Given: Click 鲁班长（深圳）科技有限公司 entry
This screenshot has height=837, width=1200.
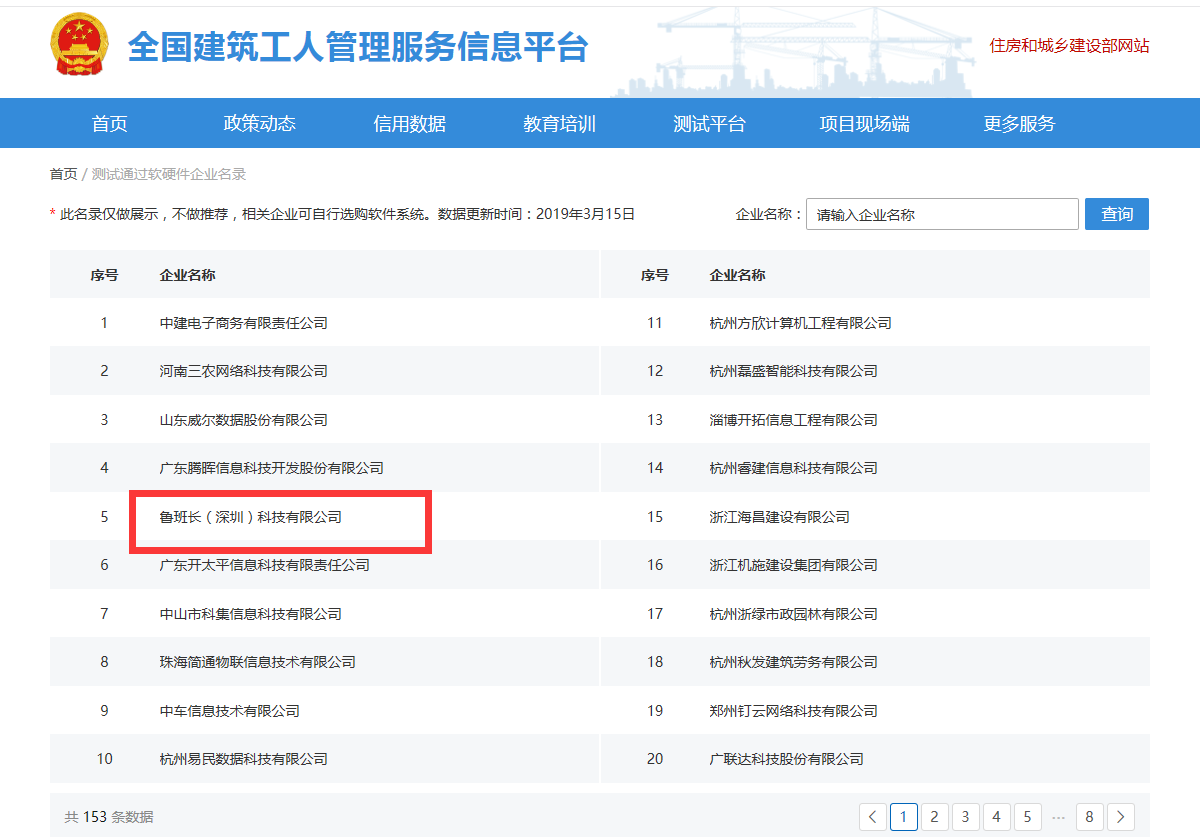Looking at the screenshot, I should (251, 517).
